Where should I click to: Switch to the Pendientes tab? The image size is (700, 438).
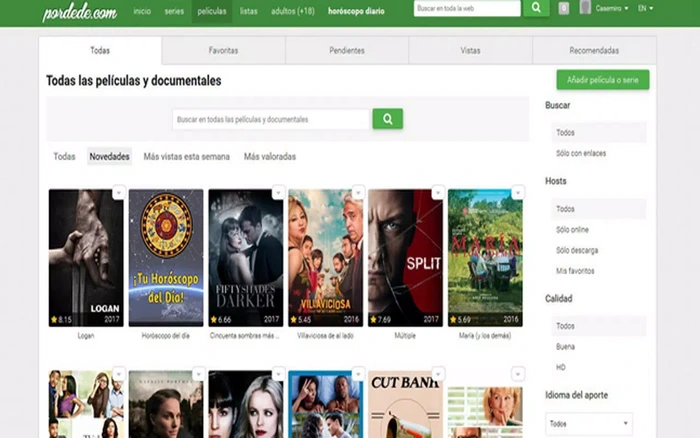[x=347, y=50]
